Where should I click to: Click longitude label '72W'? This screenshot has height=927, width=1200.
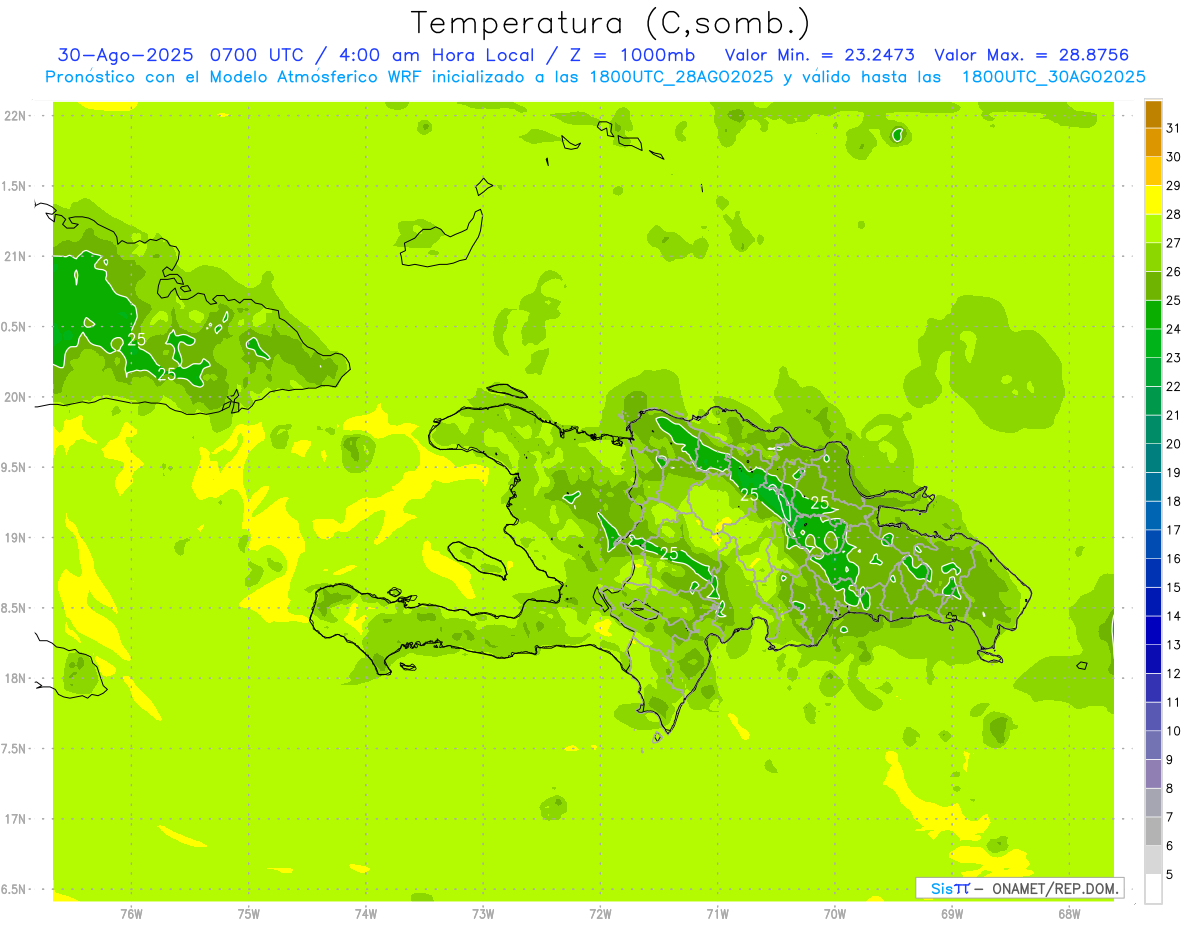[600, 913]
